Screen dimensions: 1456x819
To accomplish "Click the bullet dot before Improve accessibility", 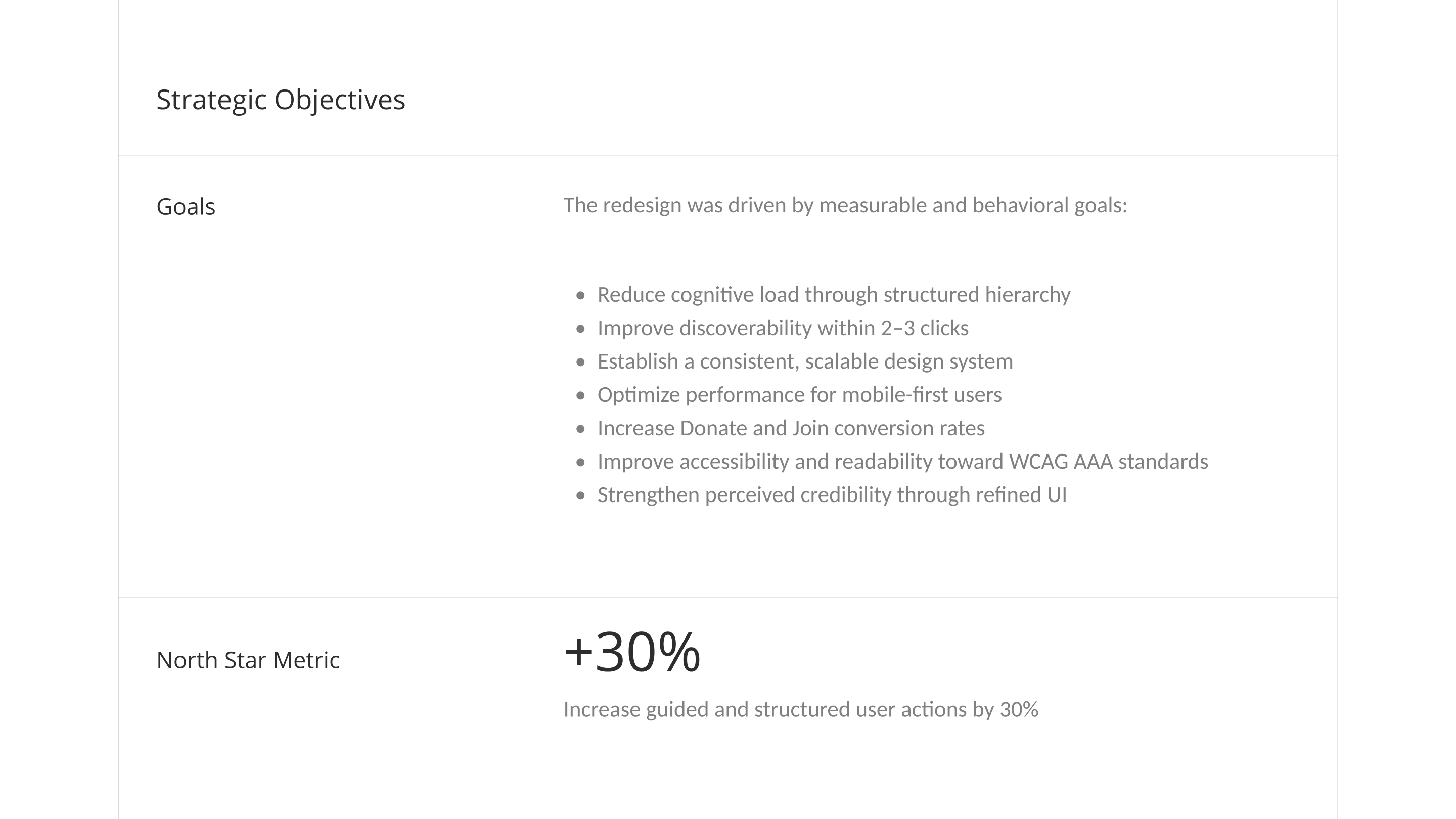I will (x=580, y=463).
